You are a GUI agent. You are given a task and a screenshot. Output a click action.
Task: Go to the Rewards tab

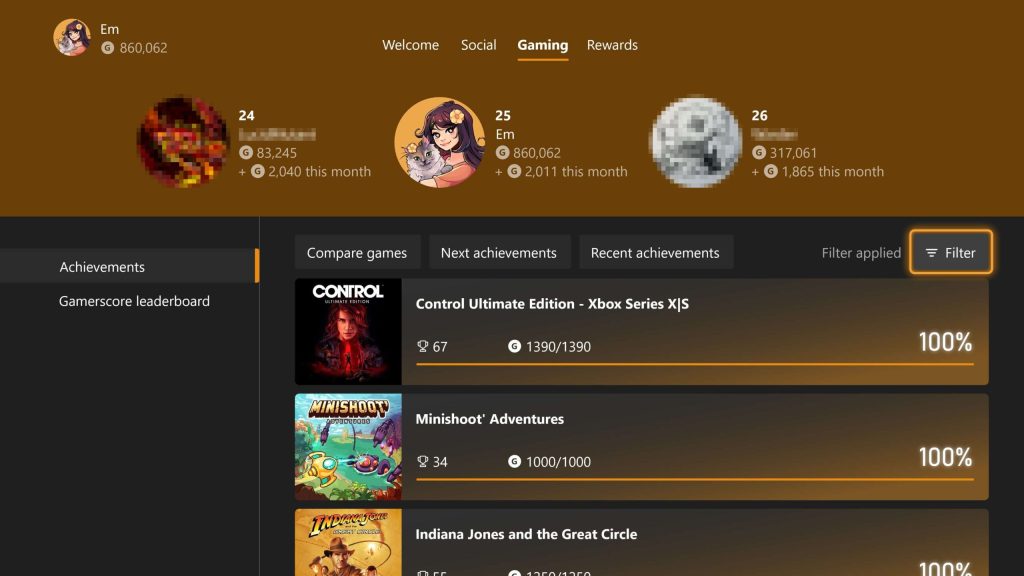click(612, 45)
